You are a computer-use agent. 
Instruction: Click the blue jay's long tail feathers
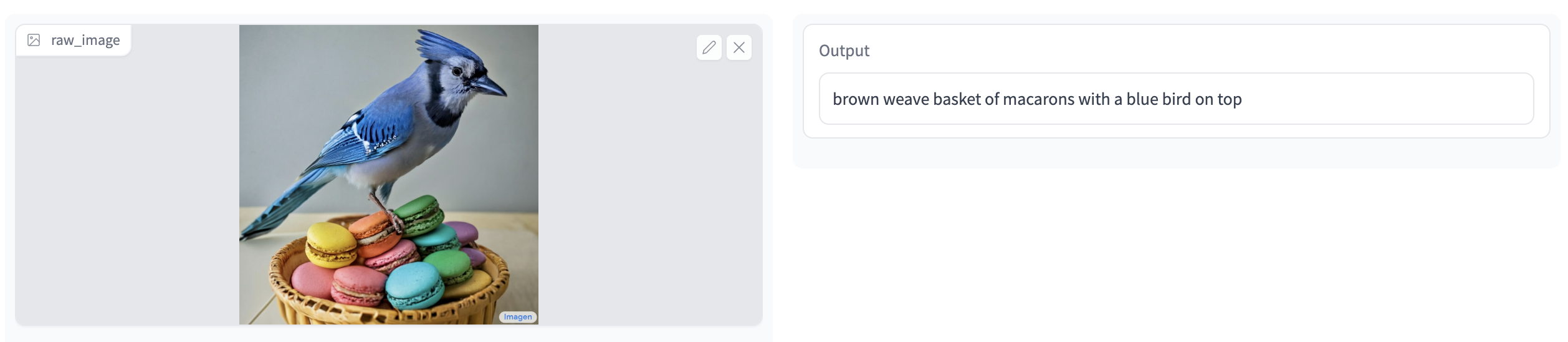pos(280,206)
